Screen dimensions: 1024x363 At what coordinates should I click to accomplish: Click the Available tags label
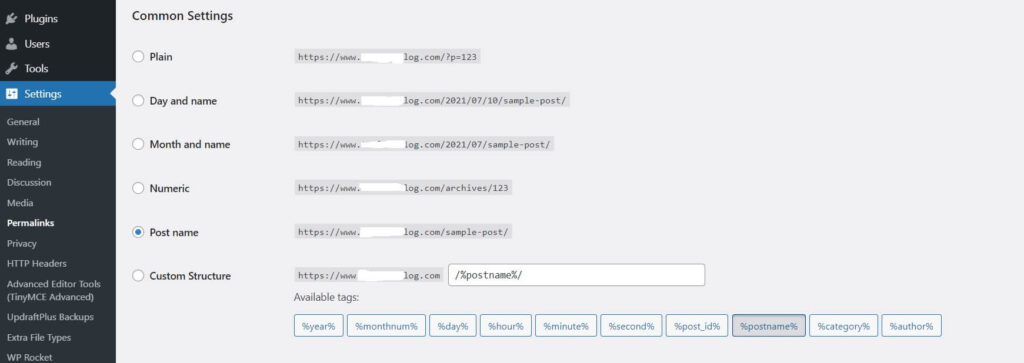(326, 298)
